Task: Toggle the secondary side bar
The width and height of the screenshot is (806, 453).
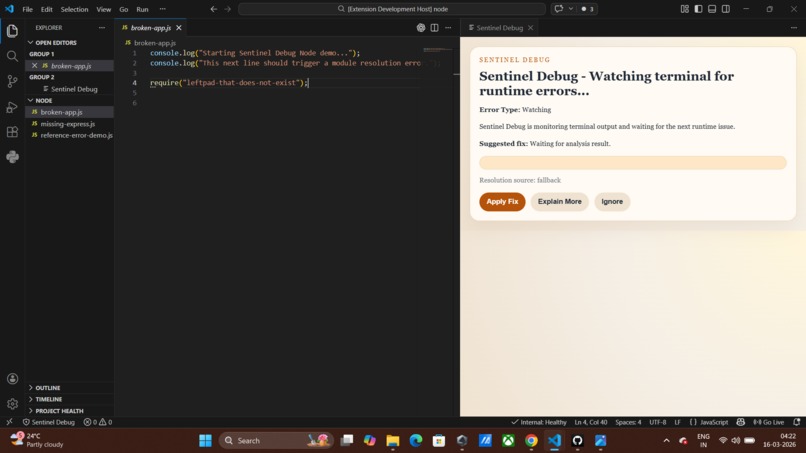Action: (726, 9)
